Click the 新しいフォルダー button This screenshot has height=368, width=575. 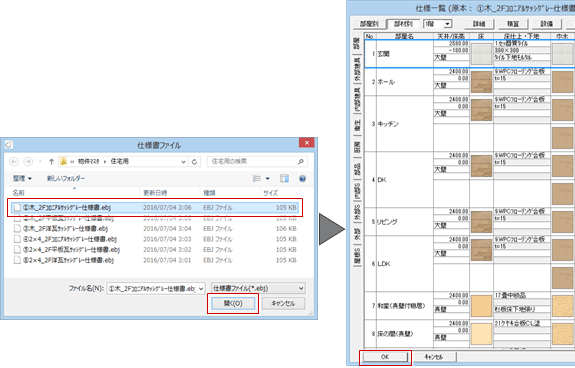(66, 179)
